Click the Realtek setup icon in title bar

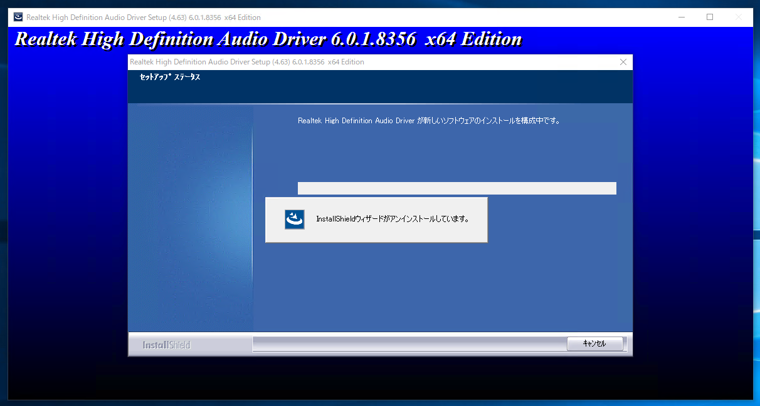coord(18,17)
